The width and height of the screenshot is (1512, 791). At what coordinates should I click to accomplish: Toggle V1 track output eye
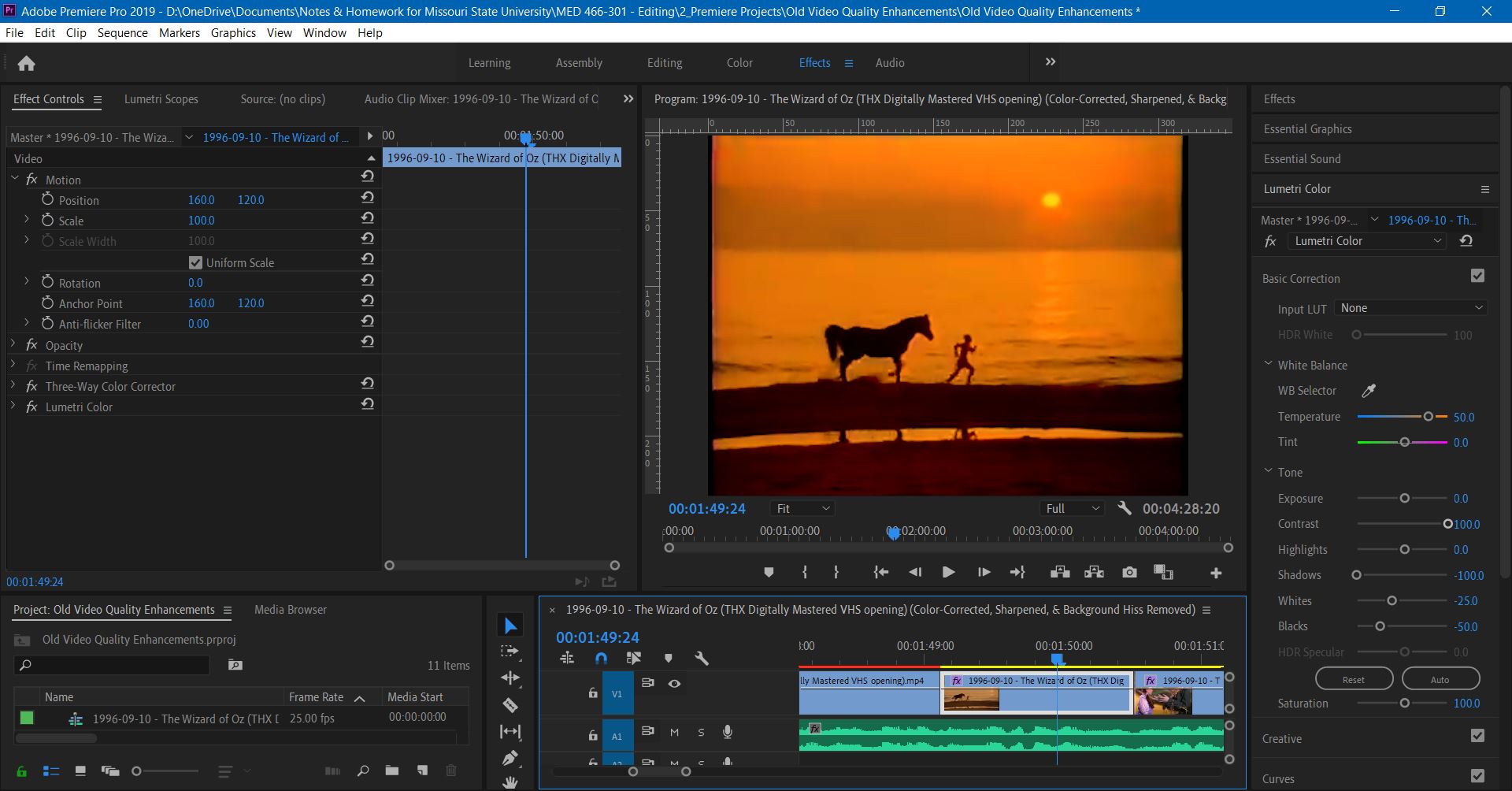(x=674, y=684)
